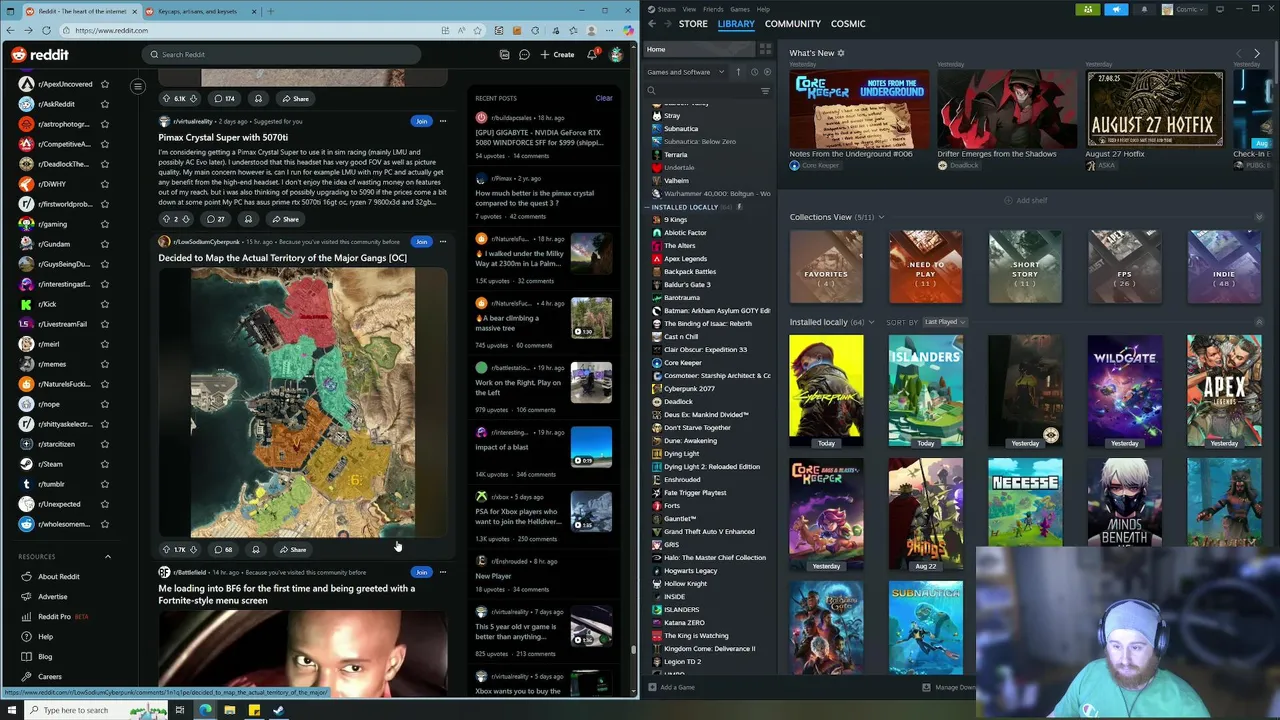Image resolution: width=1280 pixels, height=720 pixels.
Task: Click Create post button on Reddit
Action: 558,55
